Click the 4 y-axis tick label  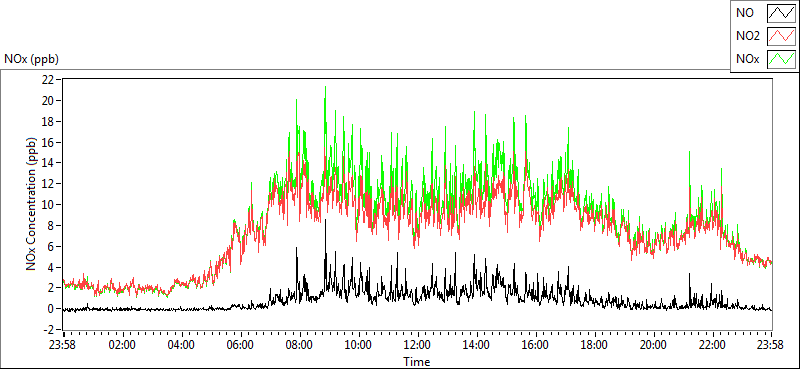[51, 267]
